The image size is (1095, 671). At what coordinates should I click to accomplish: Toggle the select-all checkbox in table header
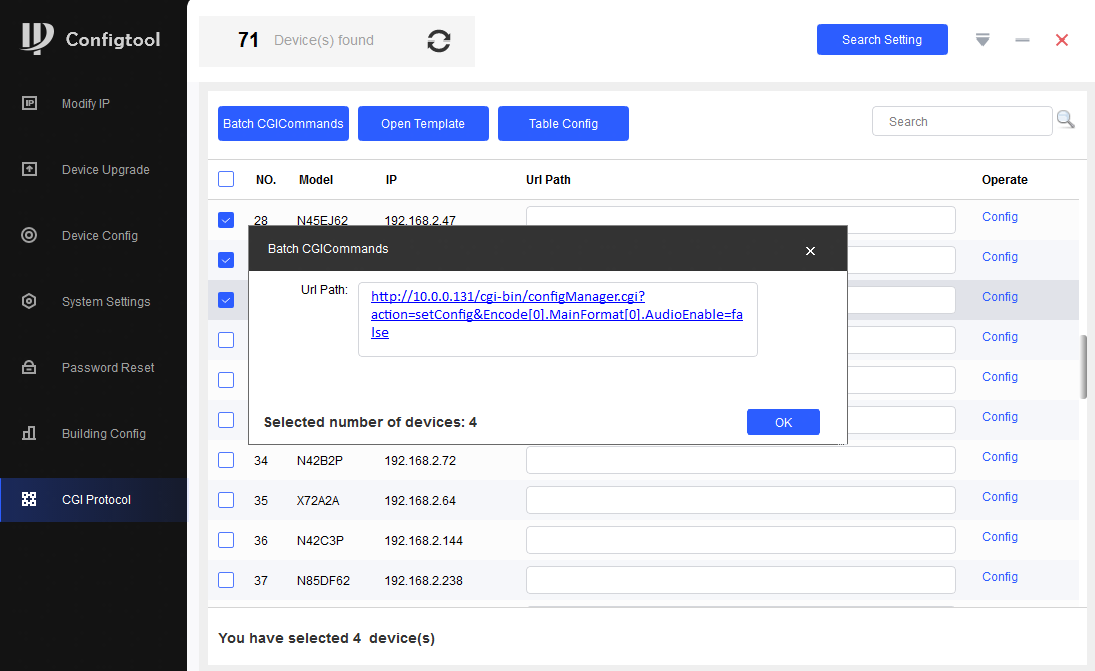(x=226, y=179)
